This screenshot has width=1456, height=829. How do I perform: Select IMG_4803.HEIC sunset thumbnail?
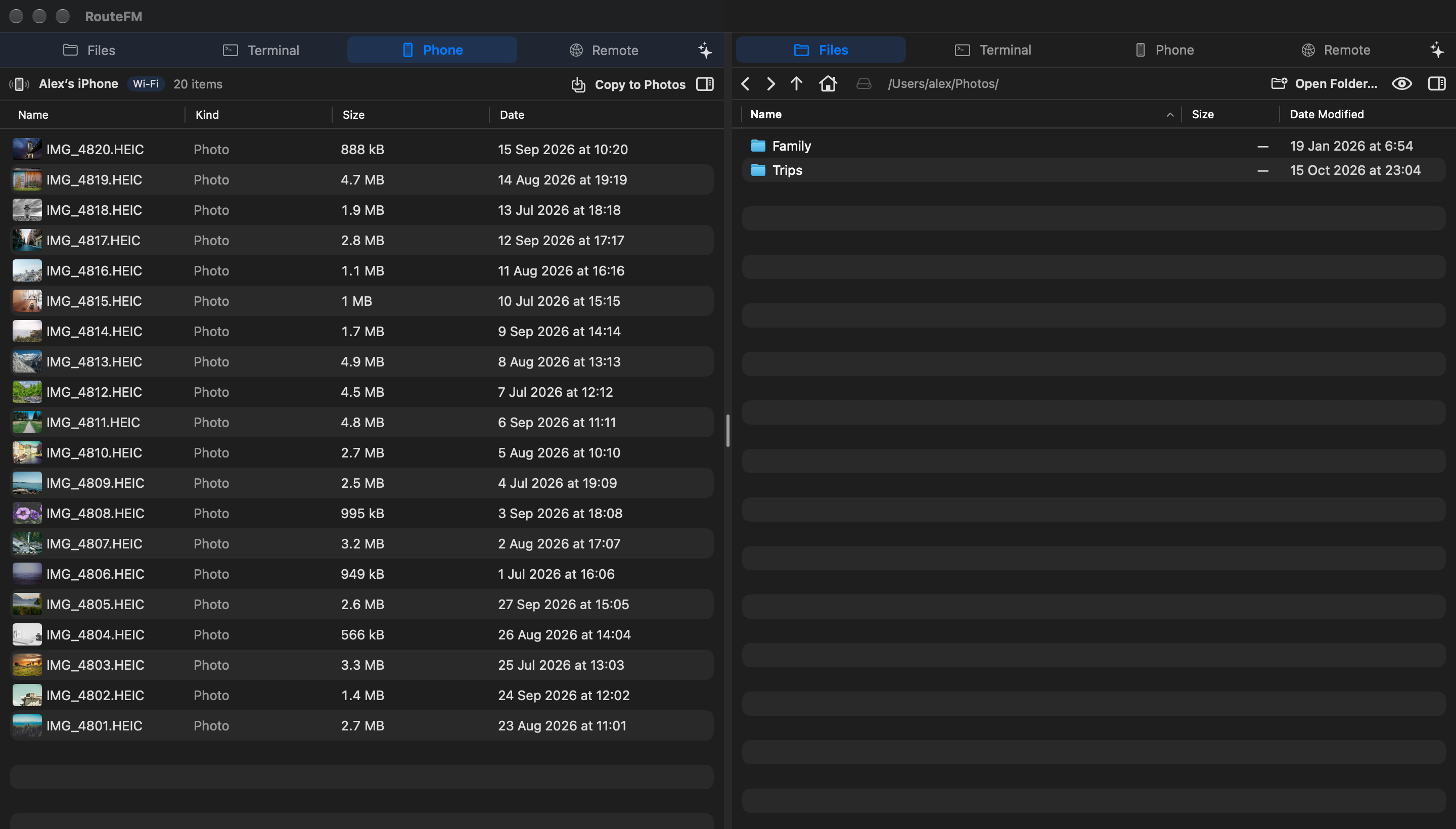click(x=27, y=665)
